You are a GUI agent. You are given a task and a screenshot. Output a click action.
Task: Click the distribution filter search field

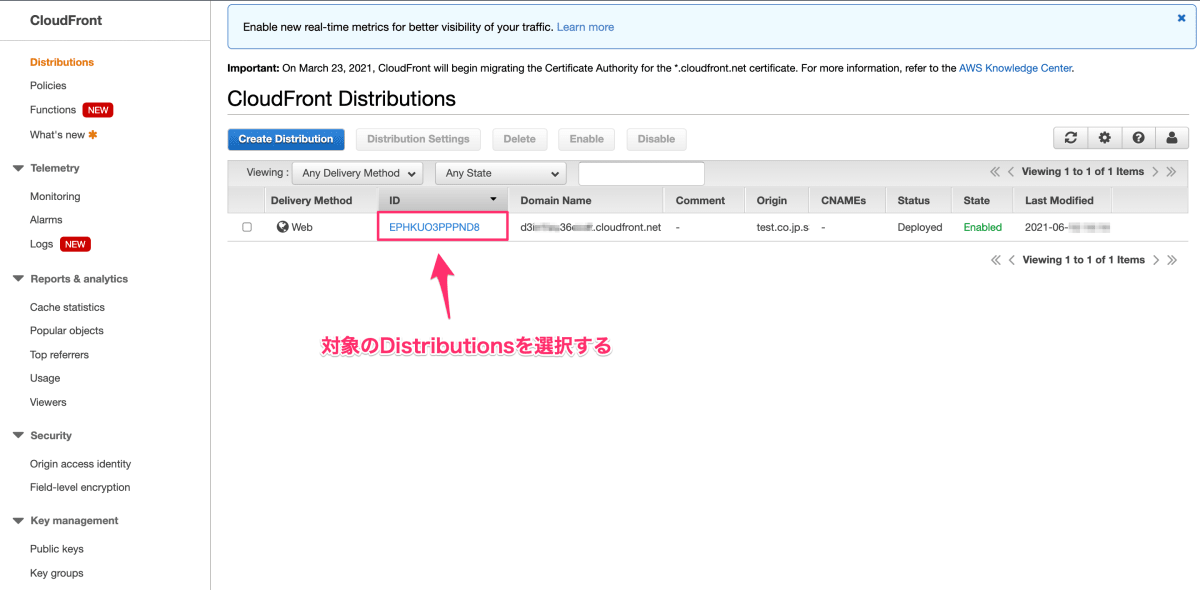tap(641, 173)
